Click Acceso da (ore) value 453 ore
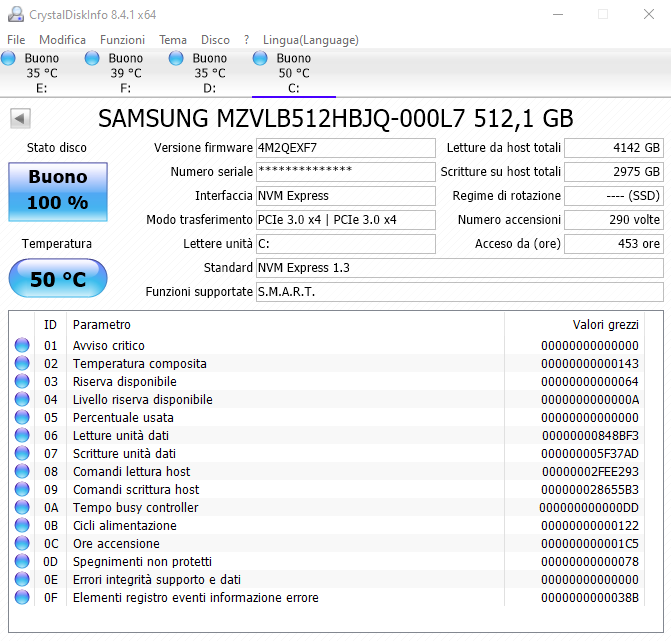 (614, 243)
